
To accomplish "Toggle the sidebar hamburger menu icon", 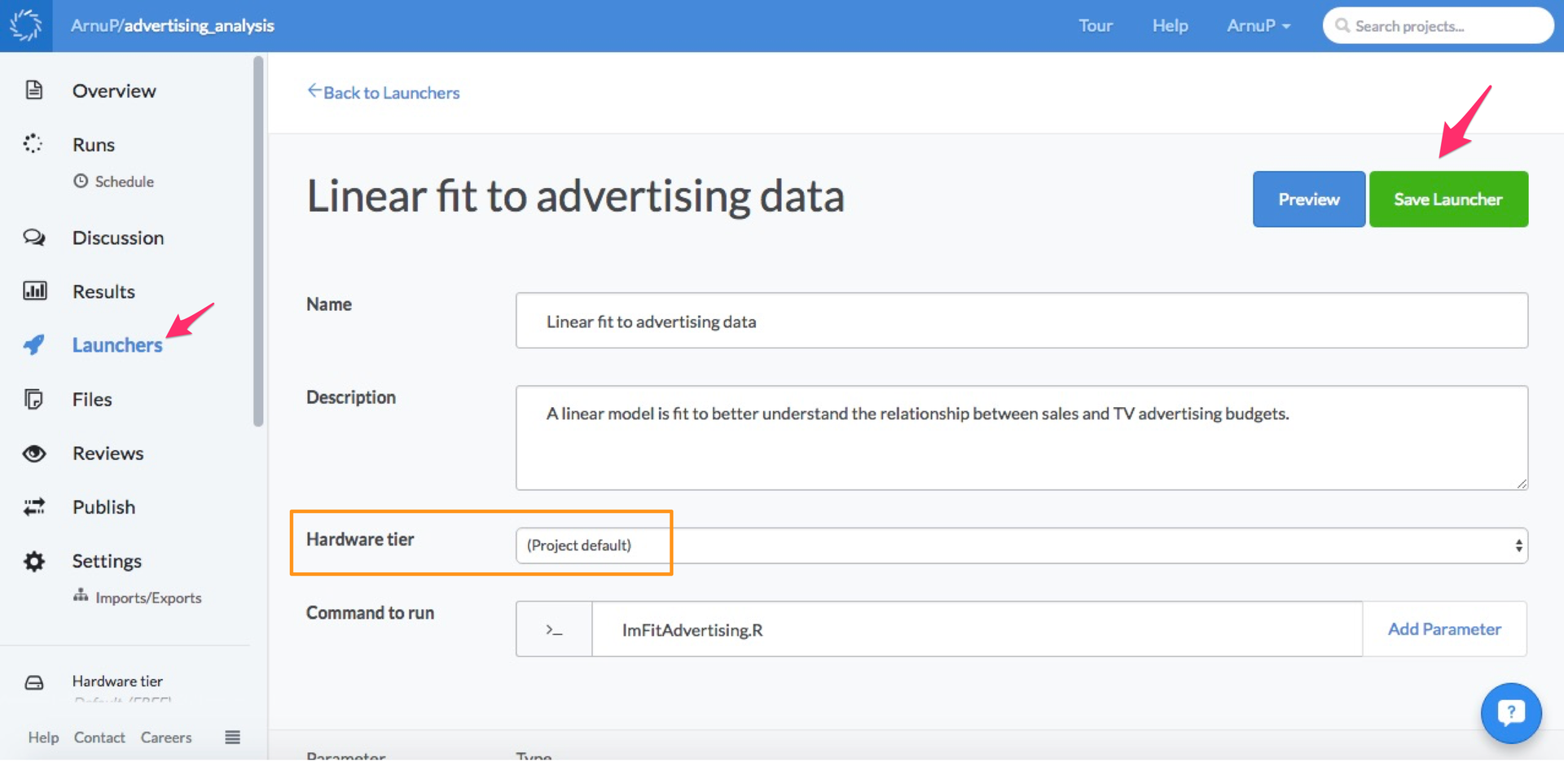I will (232, 737).
